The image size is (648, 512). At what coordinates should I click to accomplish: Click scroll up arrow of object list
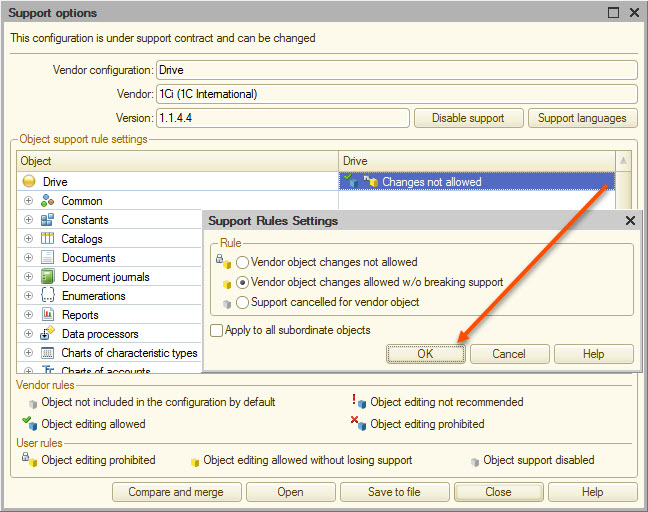click(623, 160)
